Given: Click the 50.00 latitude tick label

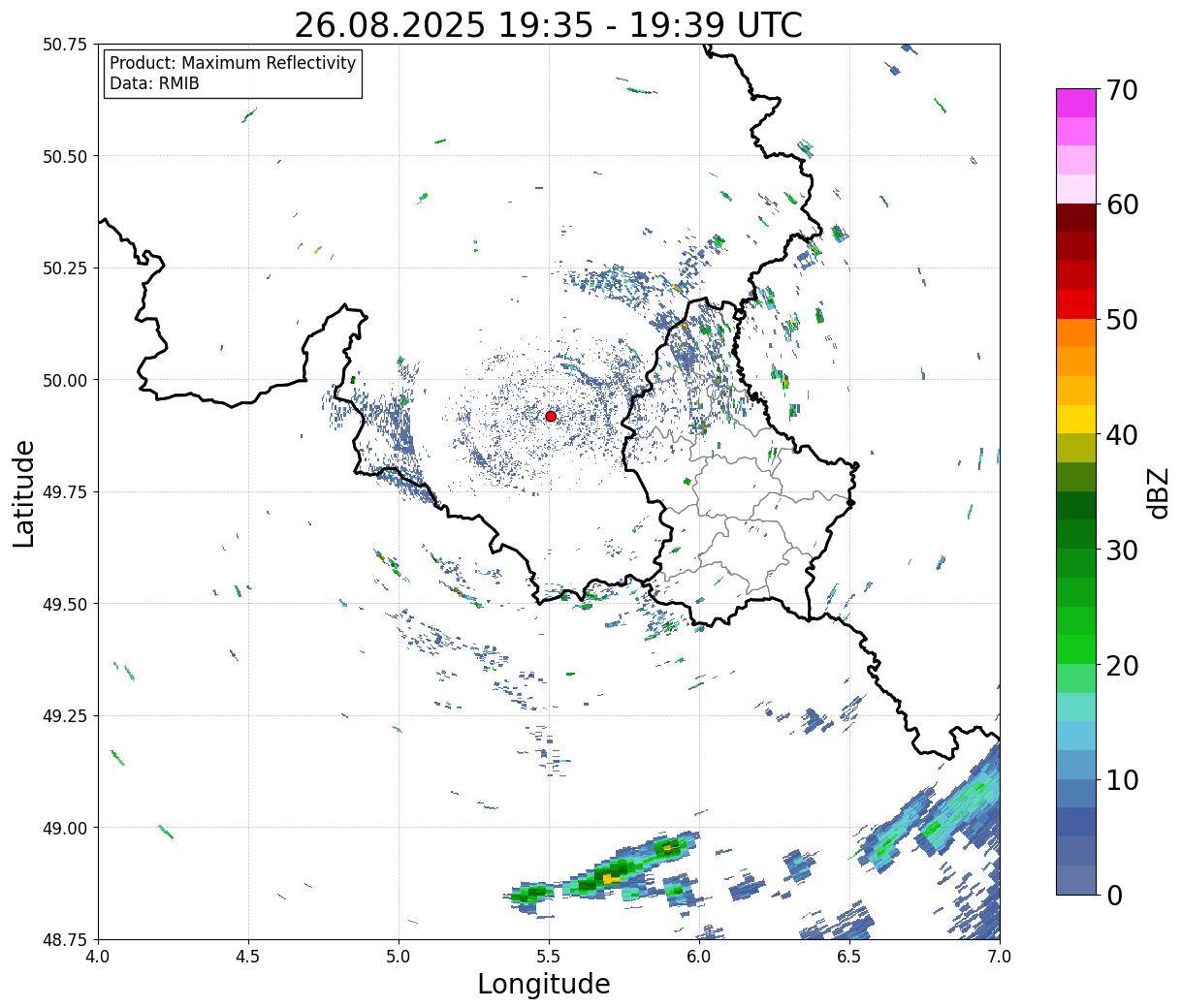Looking at the screenshot, I should click(x=65, y=380).
